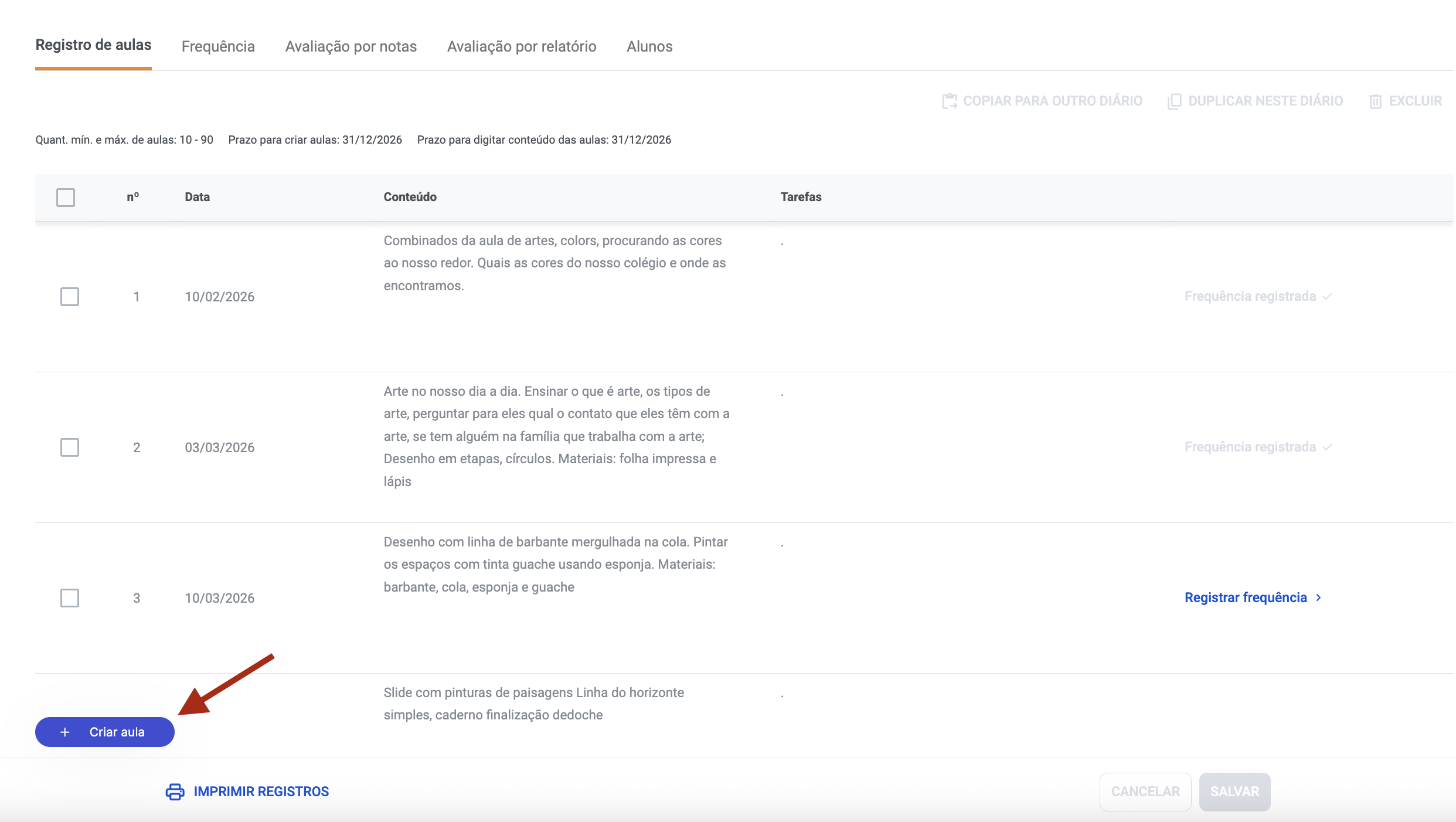This screenshot has width=1456, height=822.
Task: Click lesson number 3 in the nº column
Action: (137, 598)
